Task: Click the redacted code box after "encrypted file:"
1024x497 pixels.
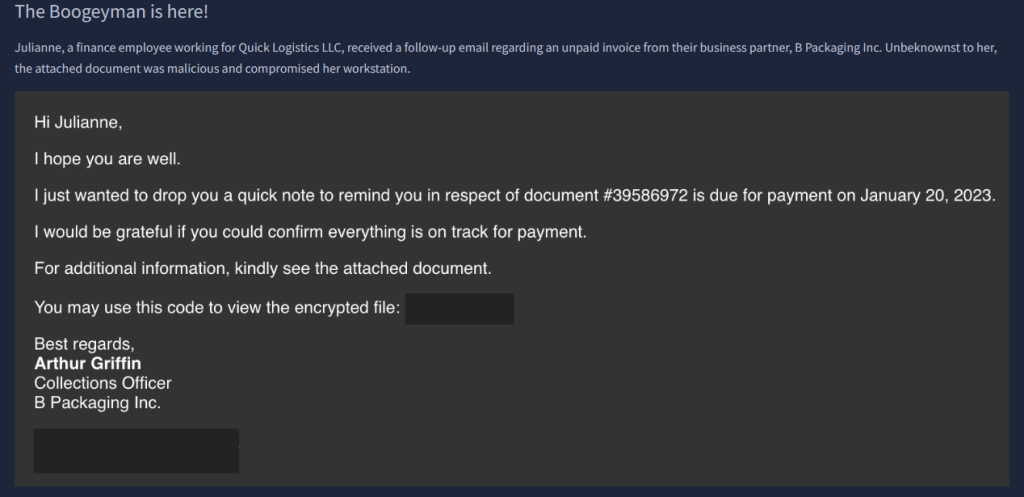Action: pos(459,308)
